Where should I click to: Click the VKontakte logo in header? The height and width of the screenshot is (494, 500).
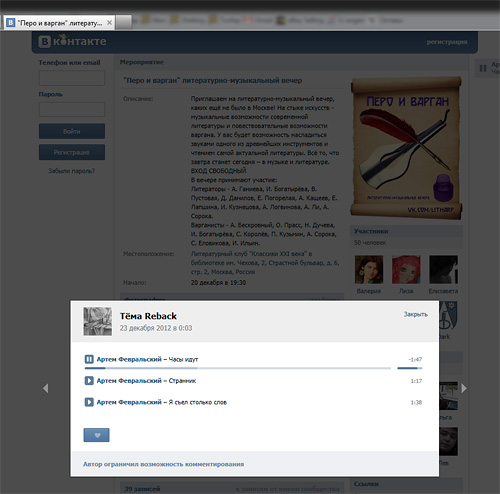pyautogui.click(x=72, y=41)
